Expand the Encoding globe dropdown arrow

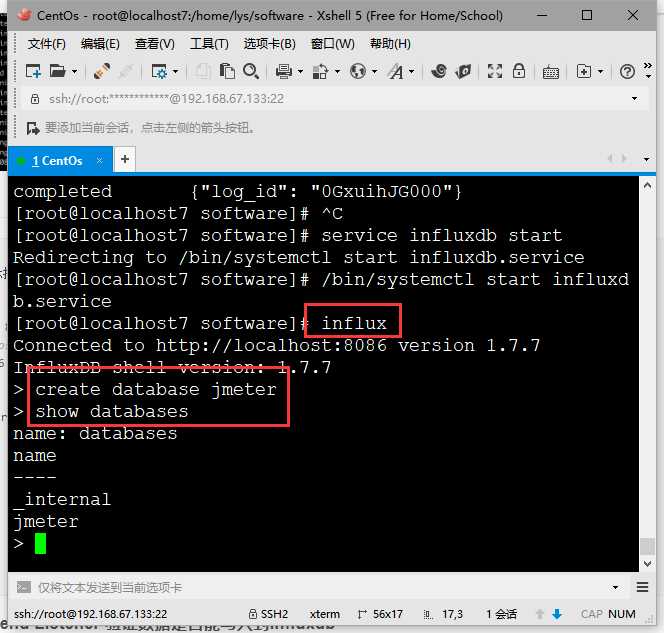coord(374,72)
